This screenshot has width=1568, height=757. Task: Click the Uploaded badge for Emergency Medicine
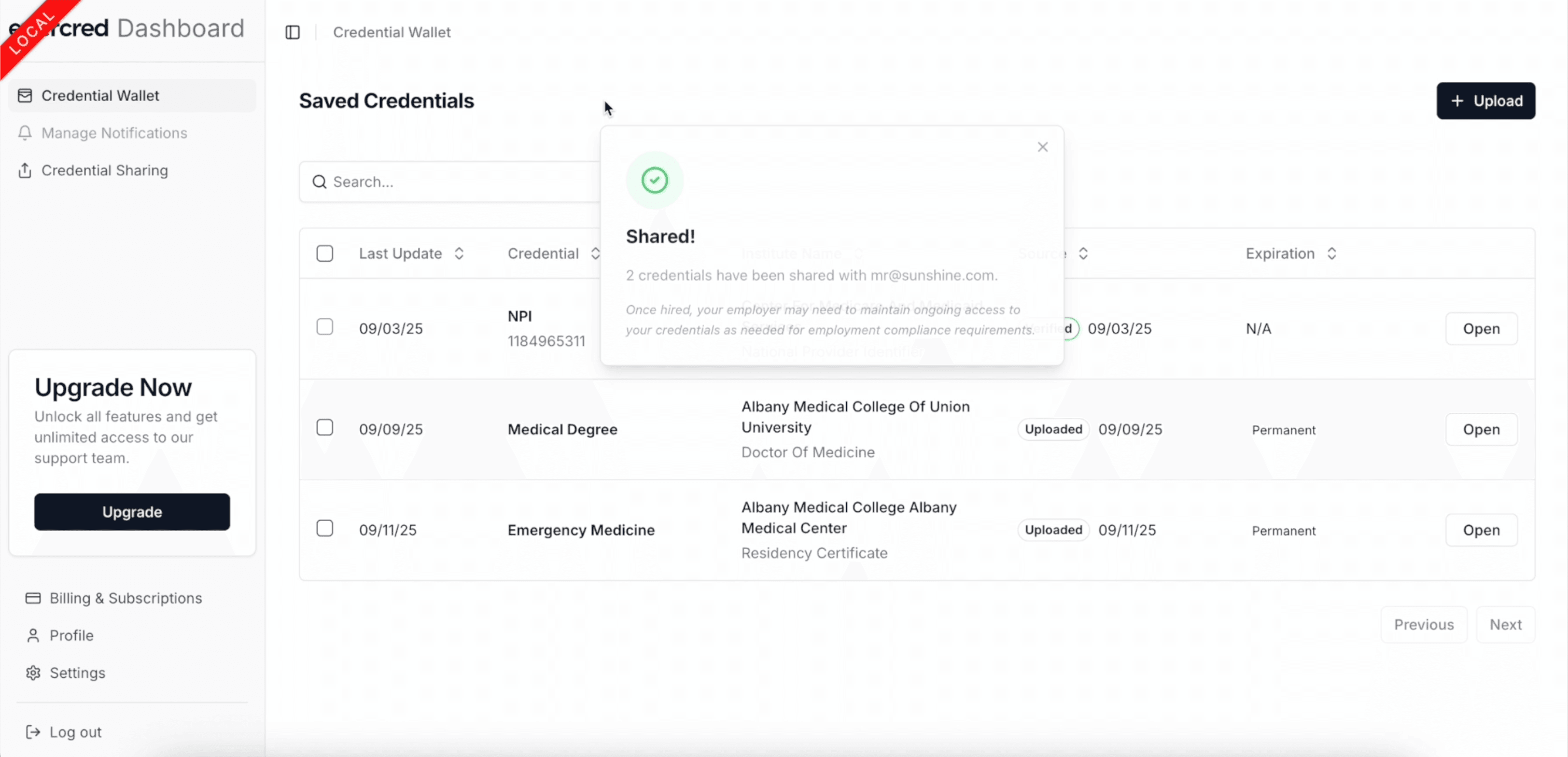click(1053, 530)
